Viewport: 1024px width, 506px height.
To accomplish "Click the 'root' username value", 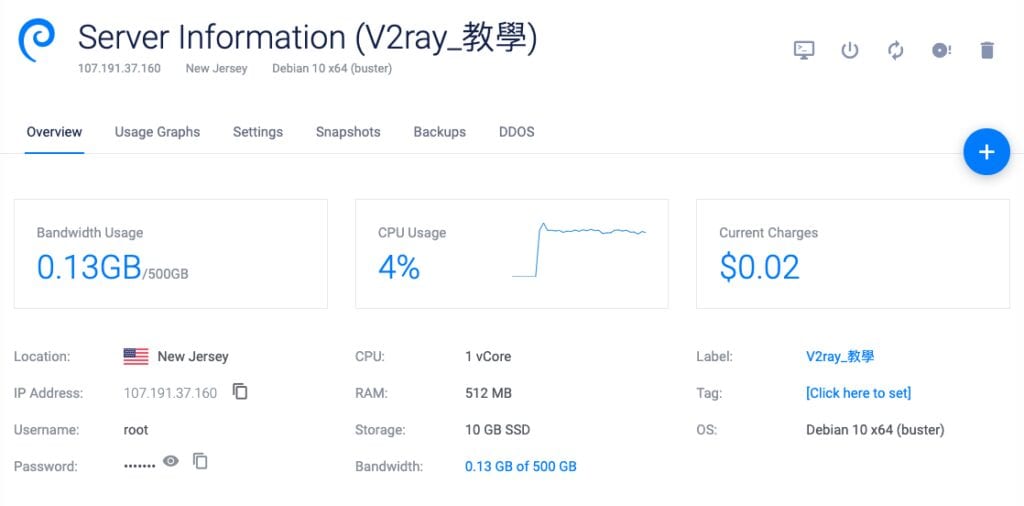I will pos(136,430).
